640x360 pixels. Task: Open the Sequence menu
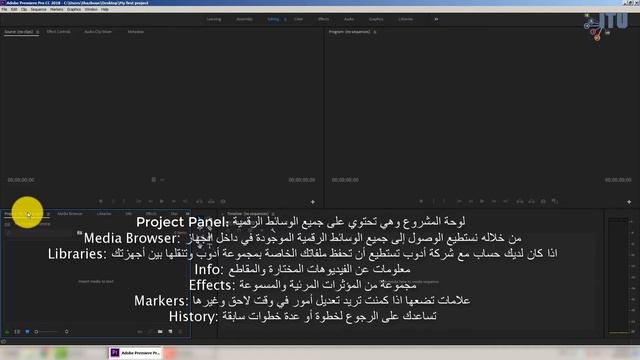pos(38,9)
